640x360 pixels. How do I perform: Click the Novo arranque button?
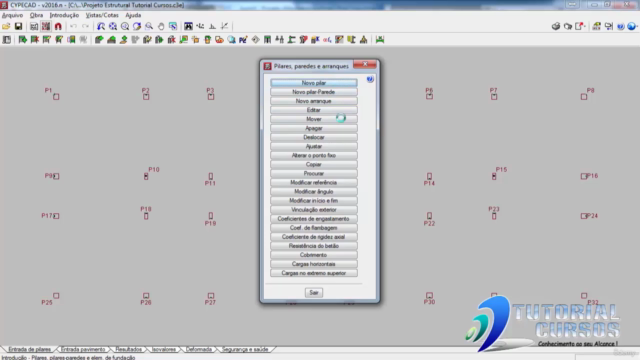pyautogui.click(x=313, y=101)
